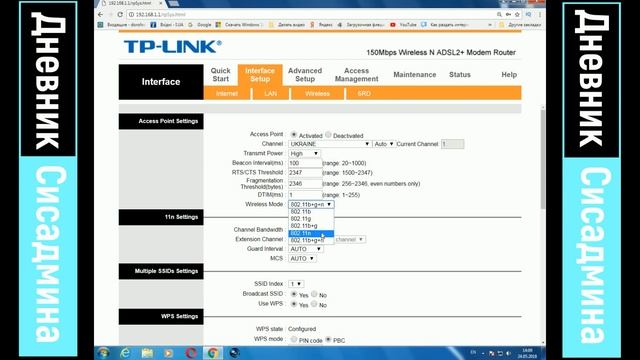Click the volume icon in system tray
This screenshot has width=640, height=360.
[509, 353]
